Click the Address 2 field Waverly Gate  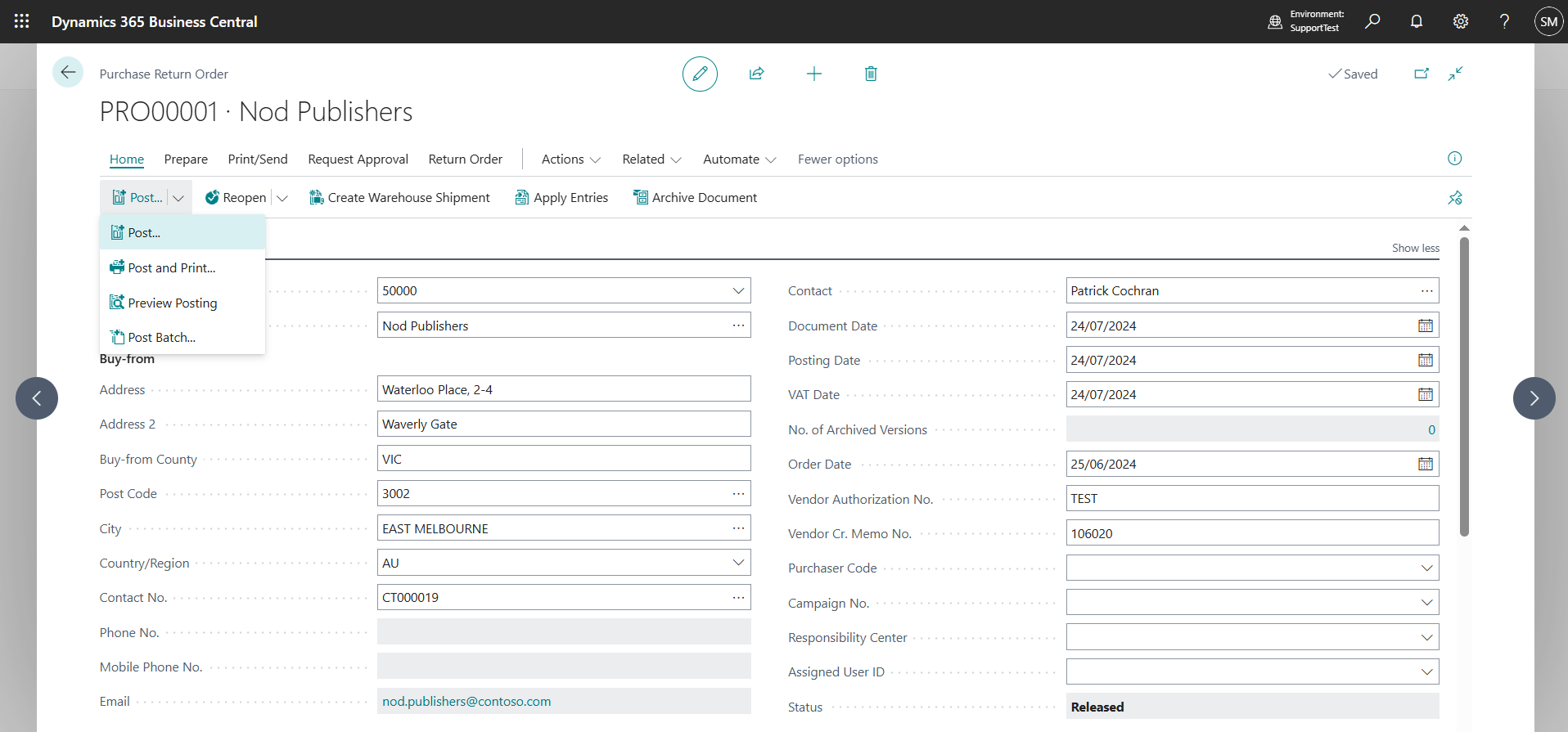(x=564, y=424)
